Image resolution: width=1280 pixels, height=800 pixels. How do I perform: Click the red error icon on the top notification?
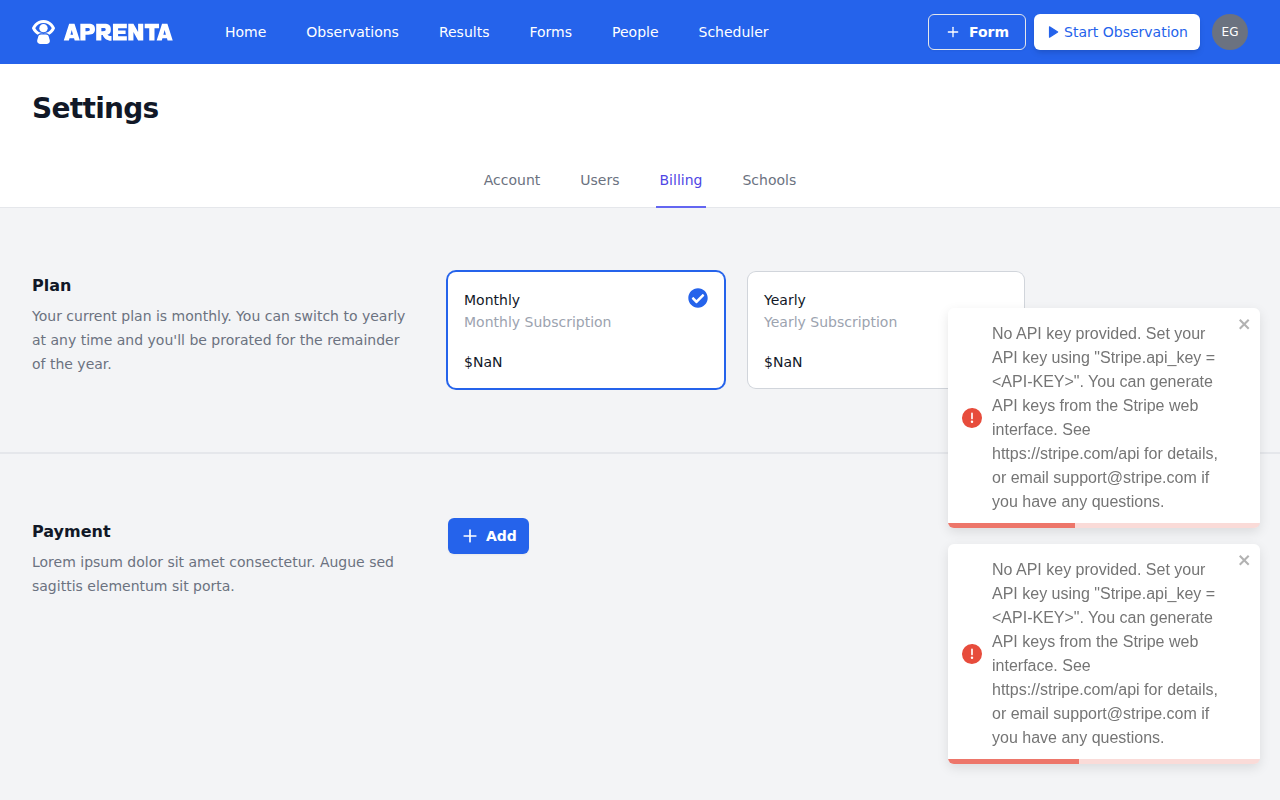tap(971, 417)
